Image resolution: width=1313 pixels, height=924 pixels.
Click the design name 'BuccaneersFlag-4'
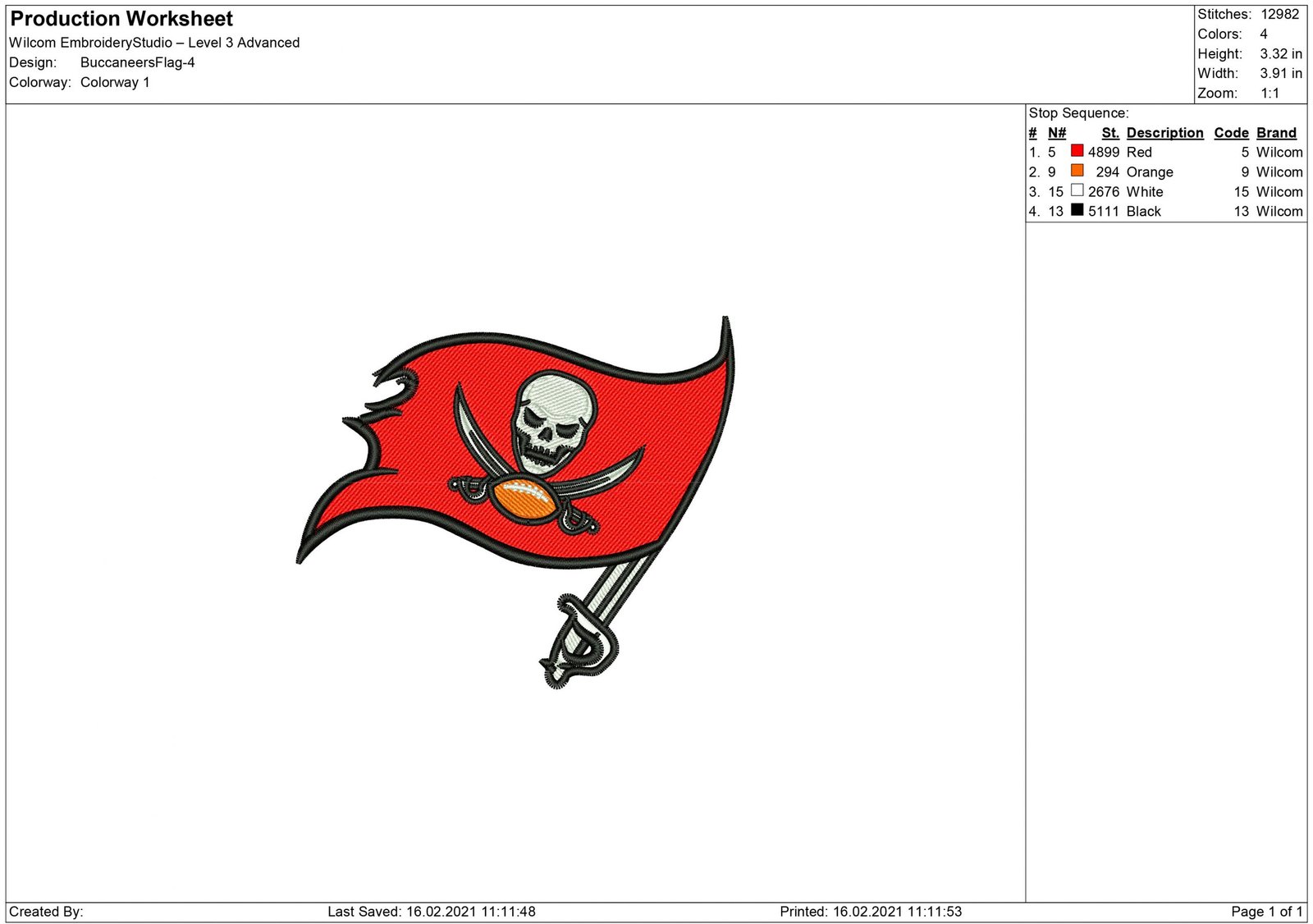(x=138, y=62)
